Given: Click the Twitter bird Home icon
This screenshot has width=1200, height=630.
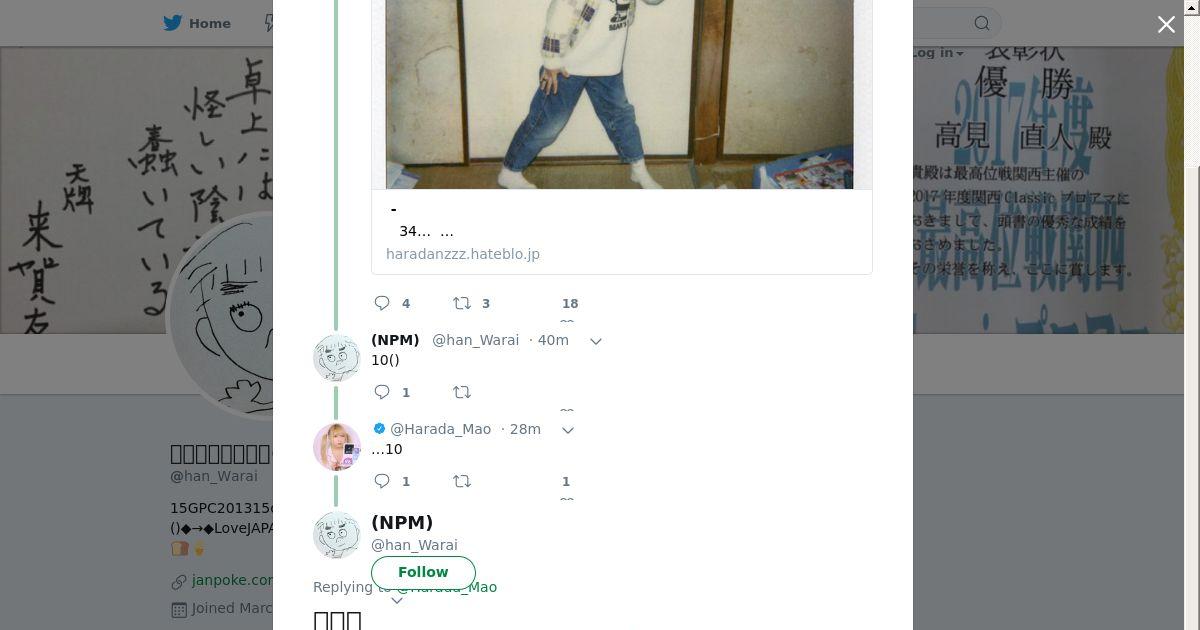Looking at the screenshot, I should click(x=174, y=23).
